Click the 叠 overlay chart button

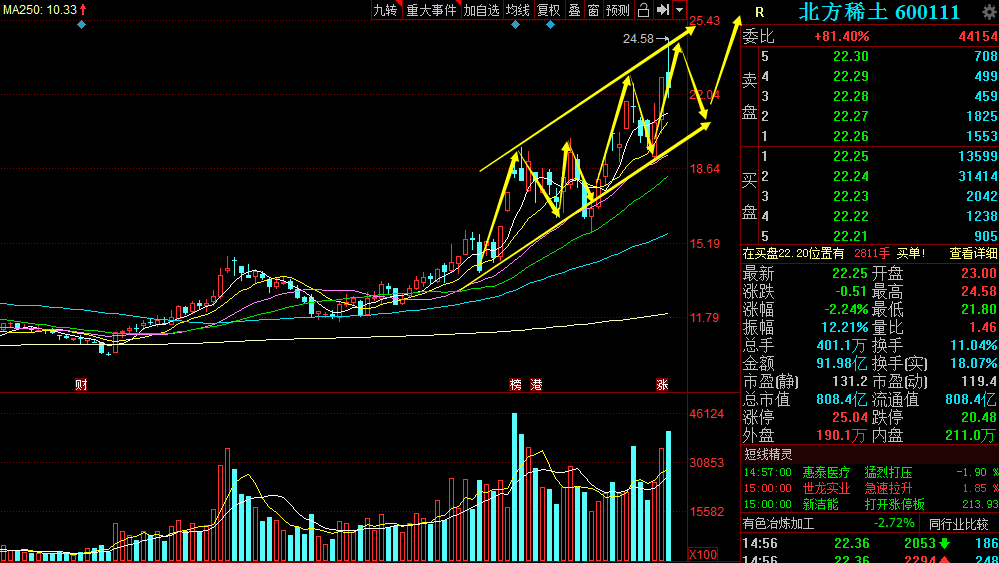(x=574, y=10)
